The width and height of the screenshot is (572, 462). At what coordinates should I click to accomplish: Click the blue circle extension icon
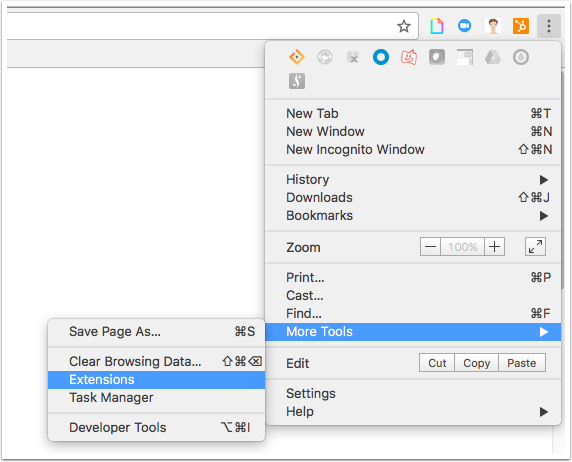pos(381,57)
